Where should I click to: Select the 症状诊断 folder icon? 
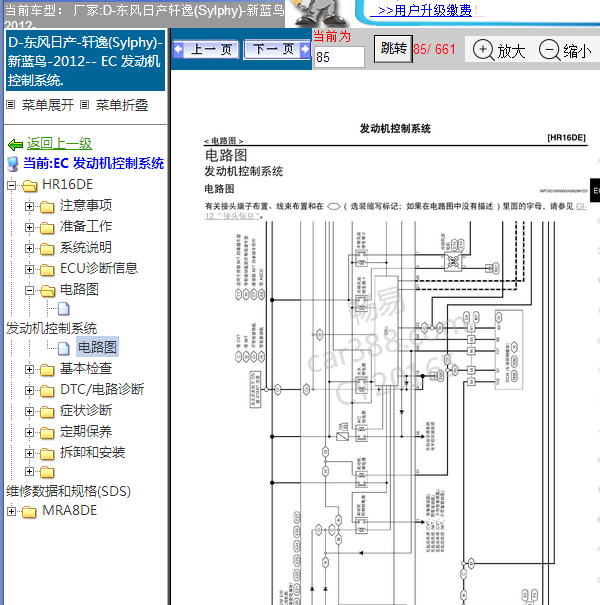47,412
